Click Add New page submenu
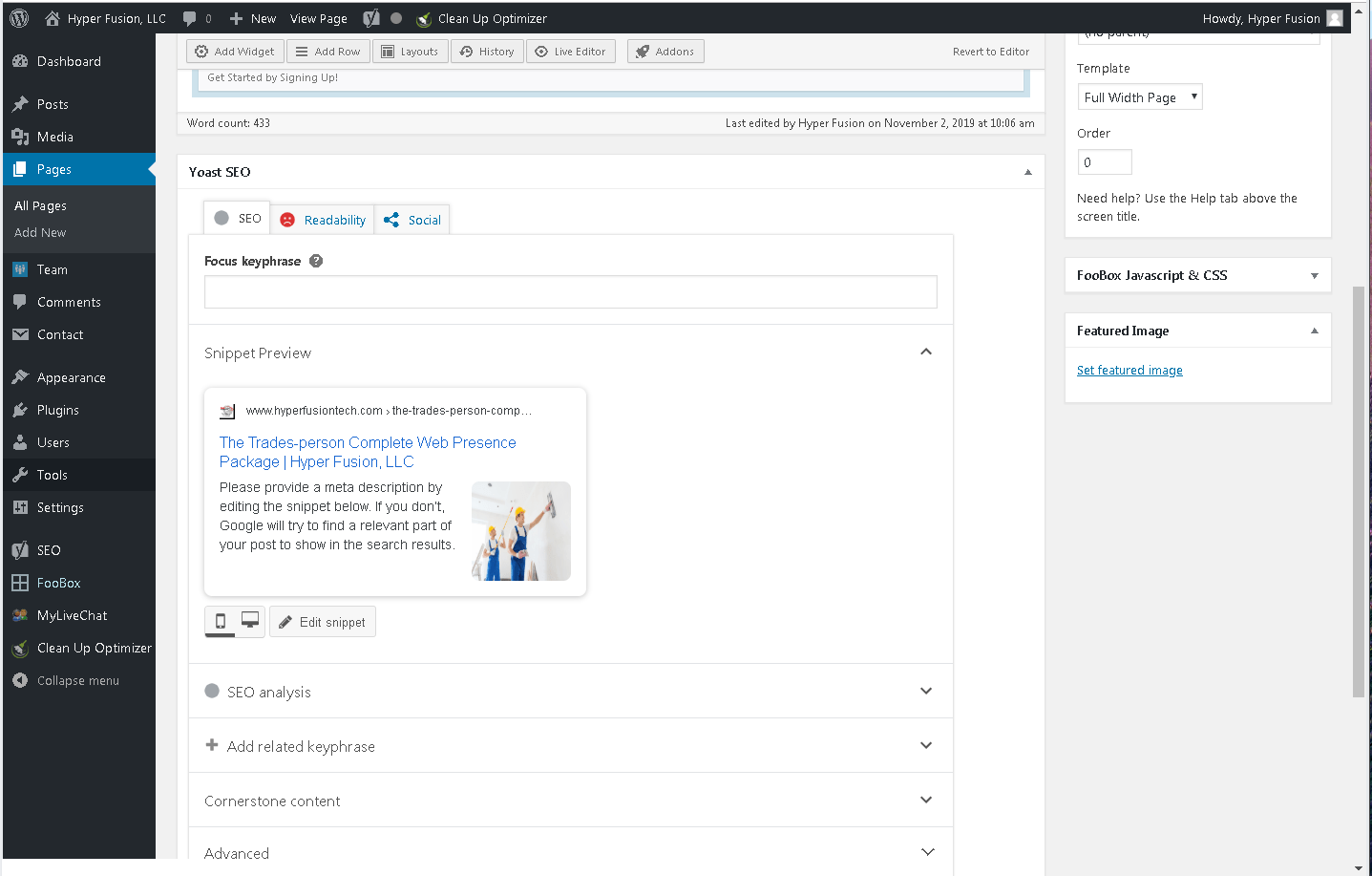Screen dimensions: 1372x876 [40, 232]
